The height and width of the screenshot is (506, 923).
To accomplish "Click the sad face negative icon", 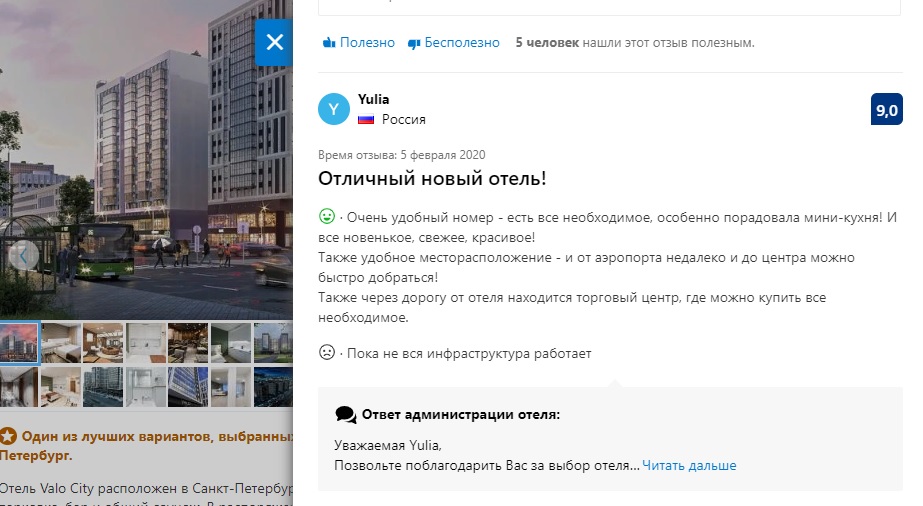I will [x=327, y=352].
